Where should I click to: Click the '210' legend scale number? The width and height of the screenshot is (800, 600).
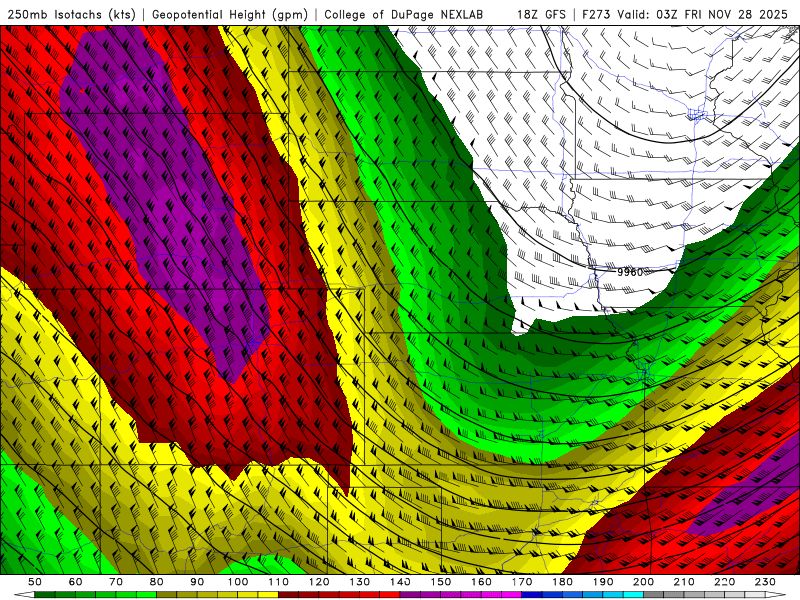(684, 582)
